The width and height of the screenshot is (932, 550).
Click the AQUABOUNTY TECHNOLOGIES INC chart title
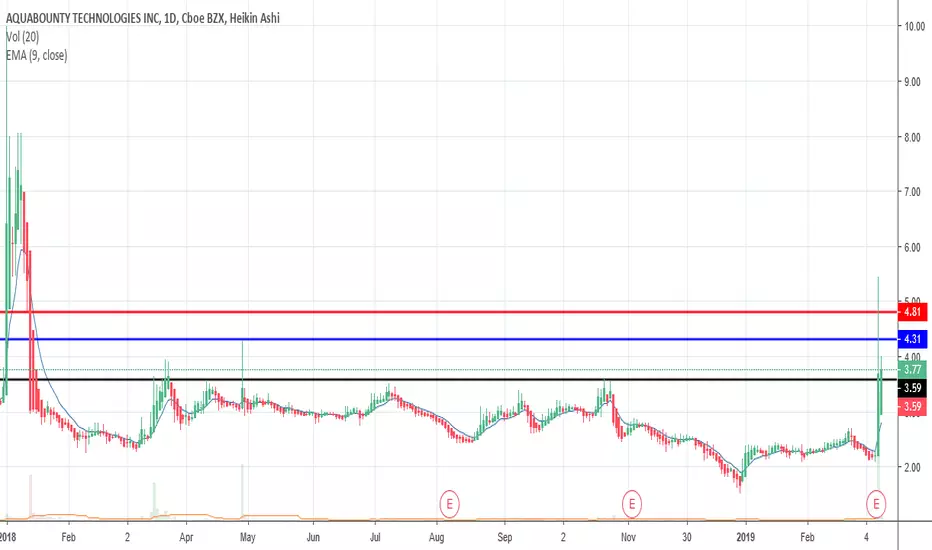(x=143, y=18)
